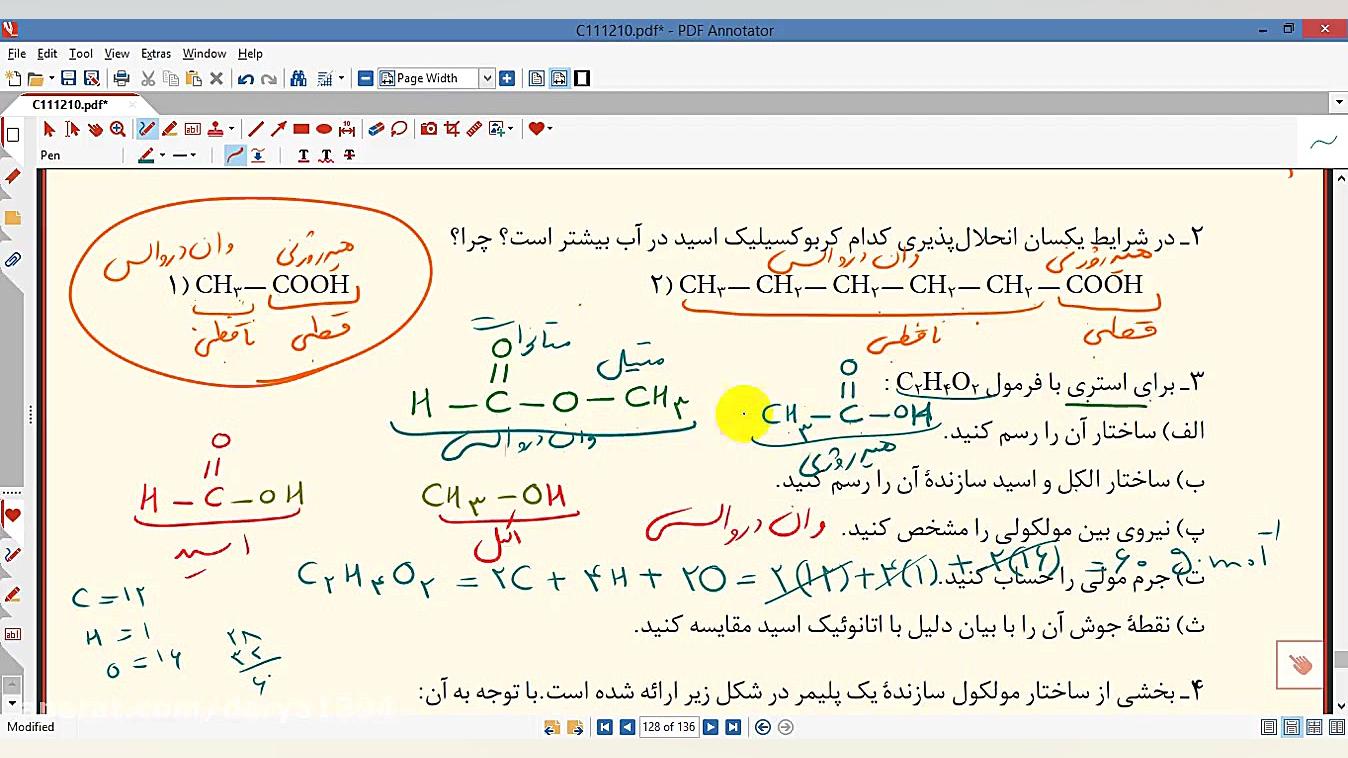Open the Page Width zoom dropdown

[487, 77]
